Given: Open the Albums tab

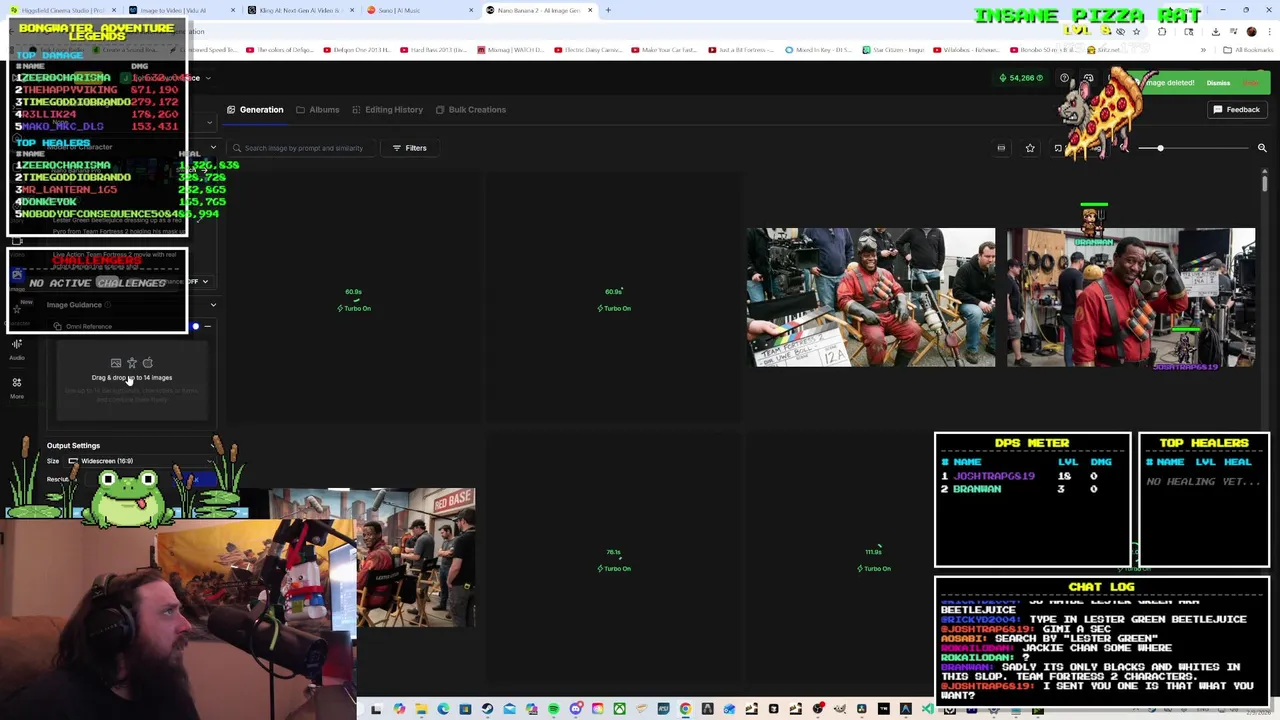Looking at the screenshot, I should [x=317, y=109].
